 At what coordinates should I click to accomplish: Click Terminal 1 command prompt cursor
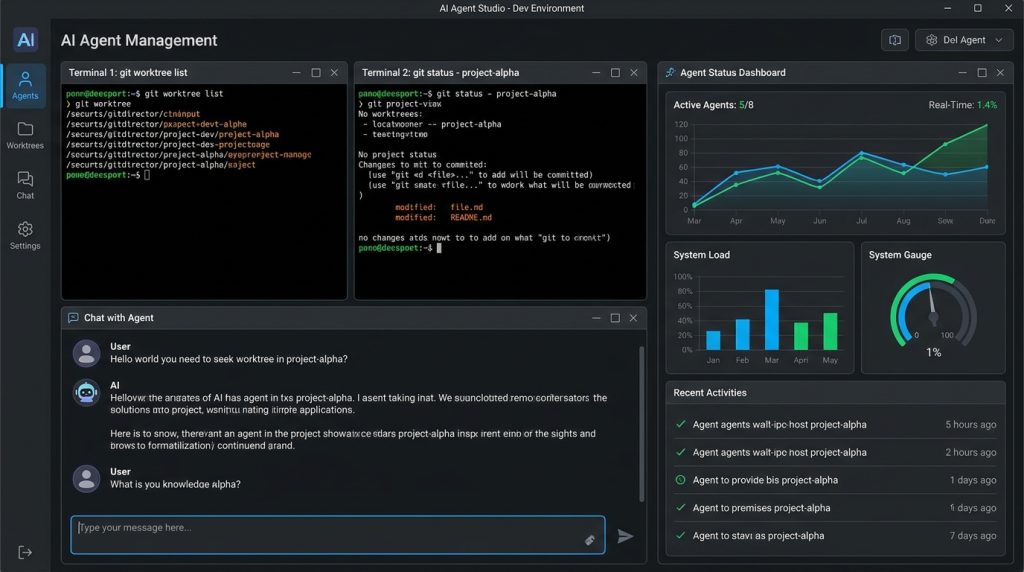click(x=147, y=175)
